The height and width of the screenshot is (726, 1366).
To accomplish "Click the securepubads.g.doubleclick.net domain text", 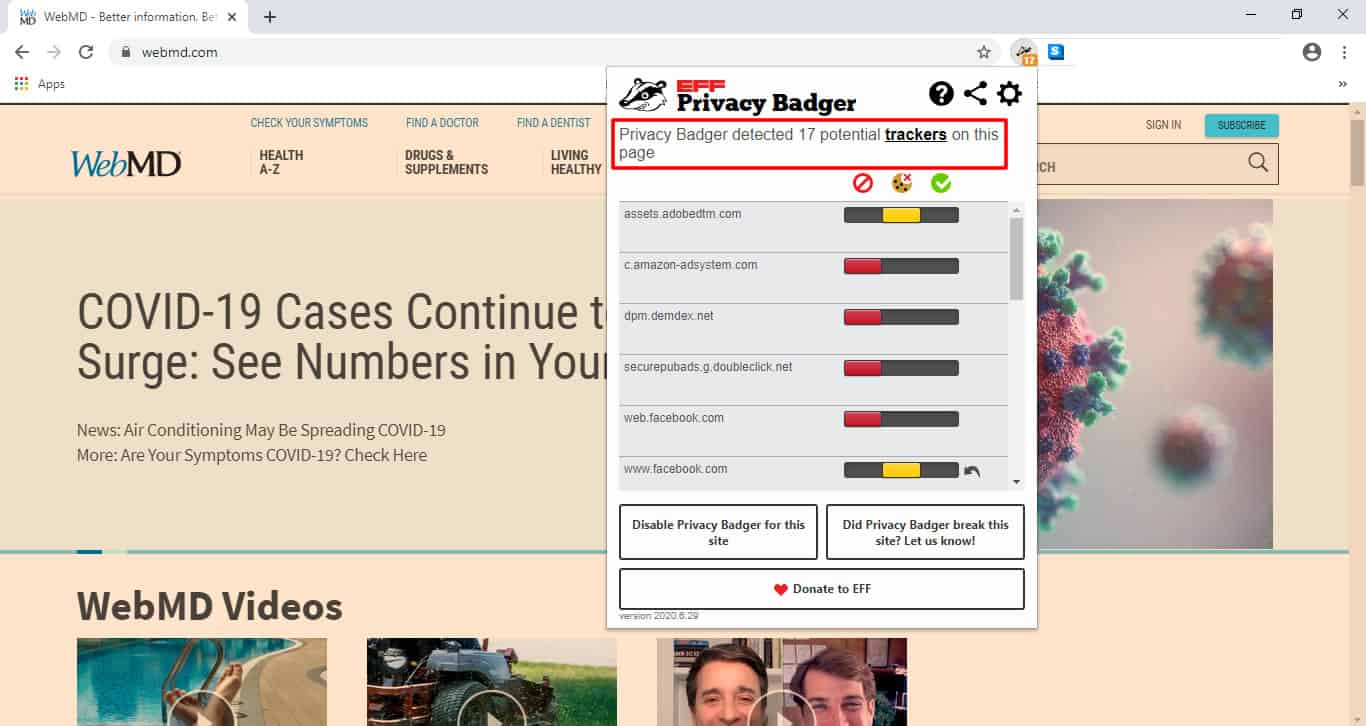I will (708, 367).
